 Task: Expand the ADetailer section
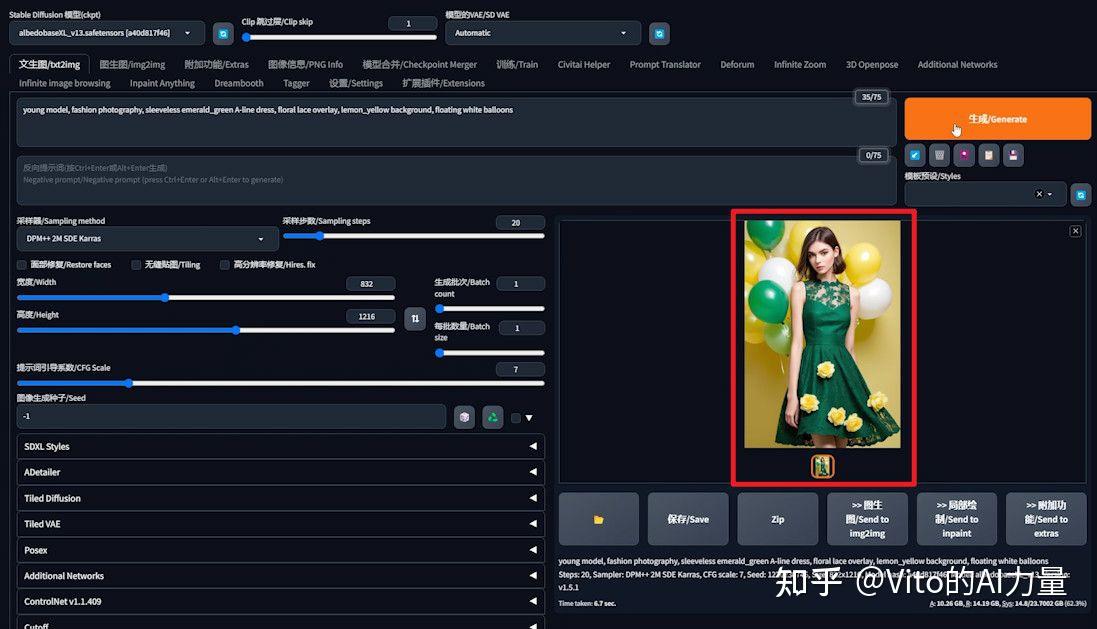tap(281, 472)
